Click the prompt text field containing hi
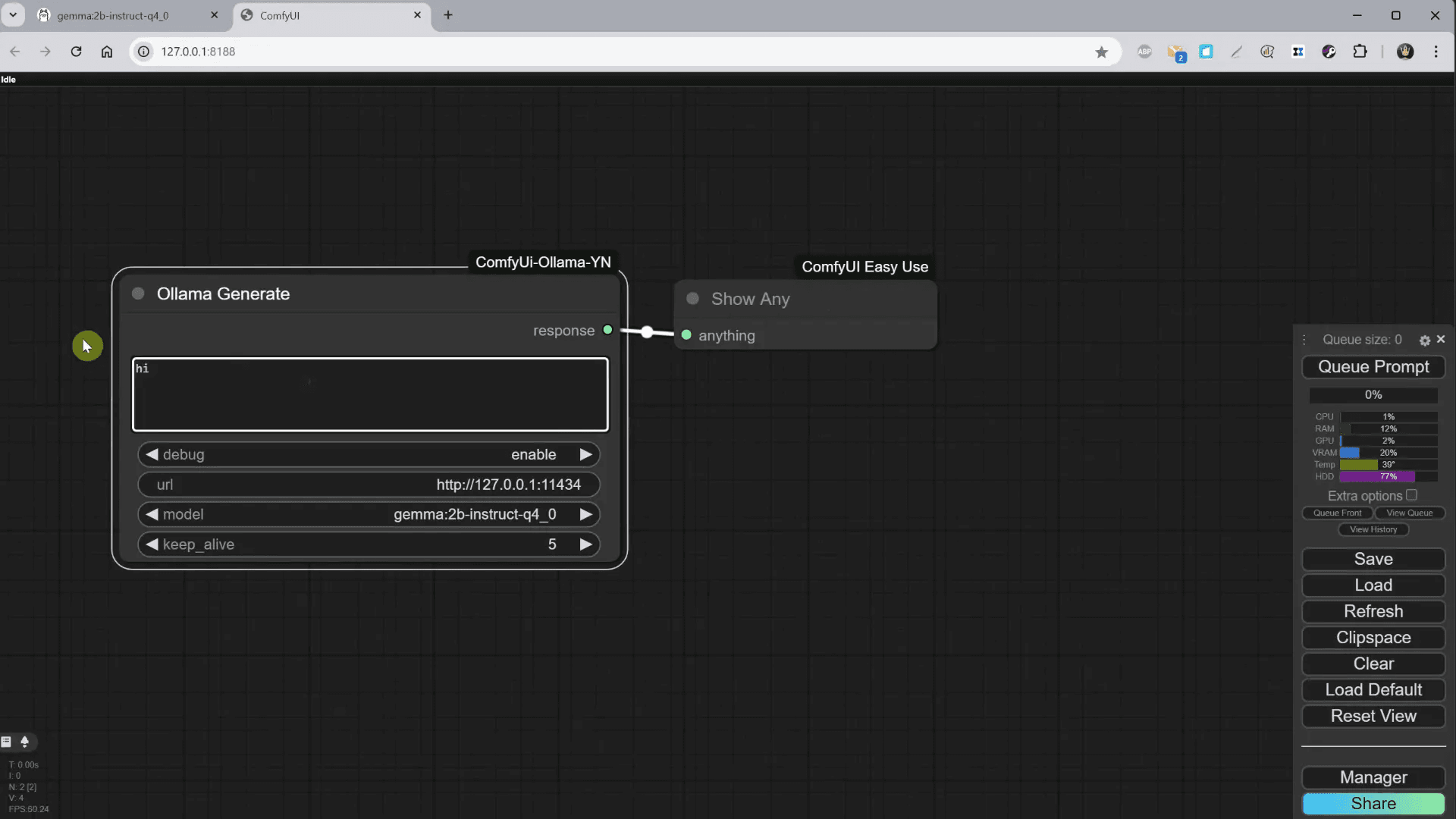This screenshot has width=1456, height=819. click(370, 394)
